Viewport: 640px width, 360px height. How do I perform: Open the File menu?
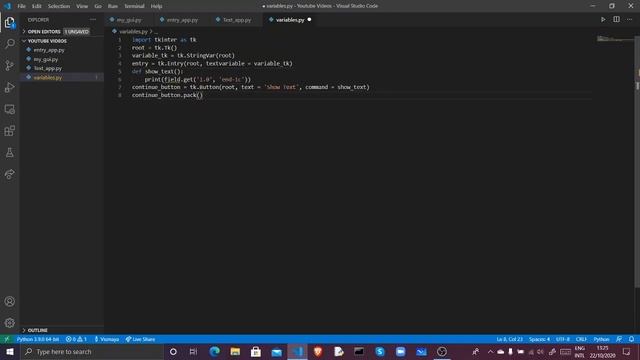point(22,6)
